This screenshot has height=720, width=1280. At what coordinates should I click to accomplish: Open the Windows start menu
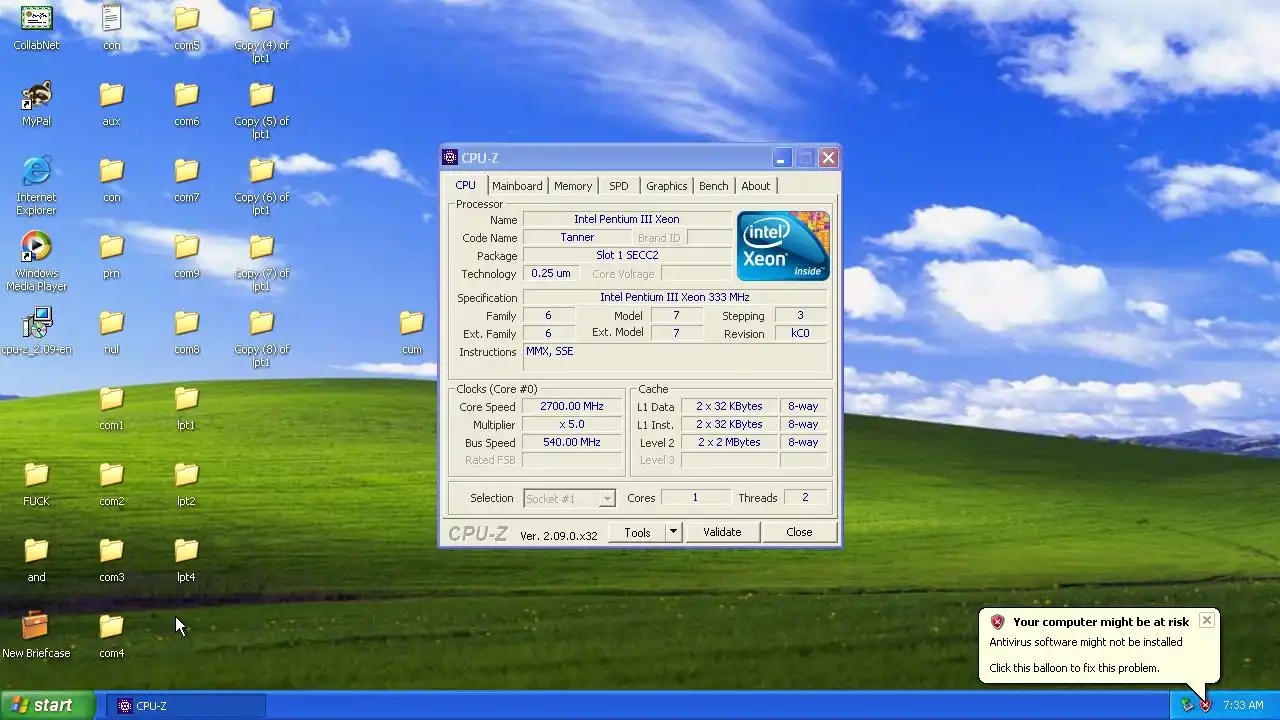click(x=47, y=705)
